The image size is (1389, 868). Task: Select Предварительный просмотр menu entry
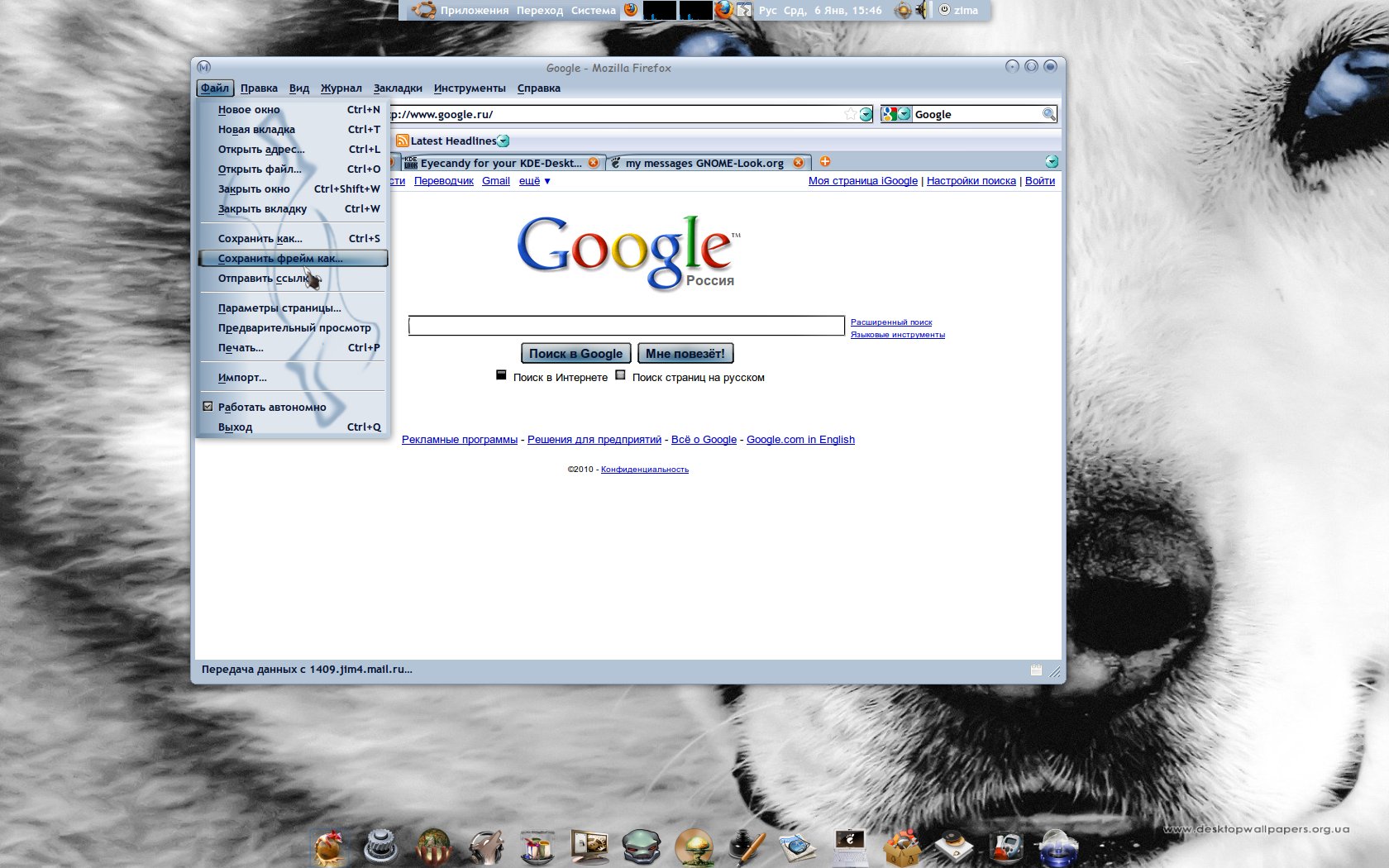click(x=293, y=327)
